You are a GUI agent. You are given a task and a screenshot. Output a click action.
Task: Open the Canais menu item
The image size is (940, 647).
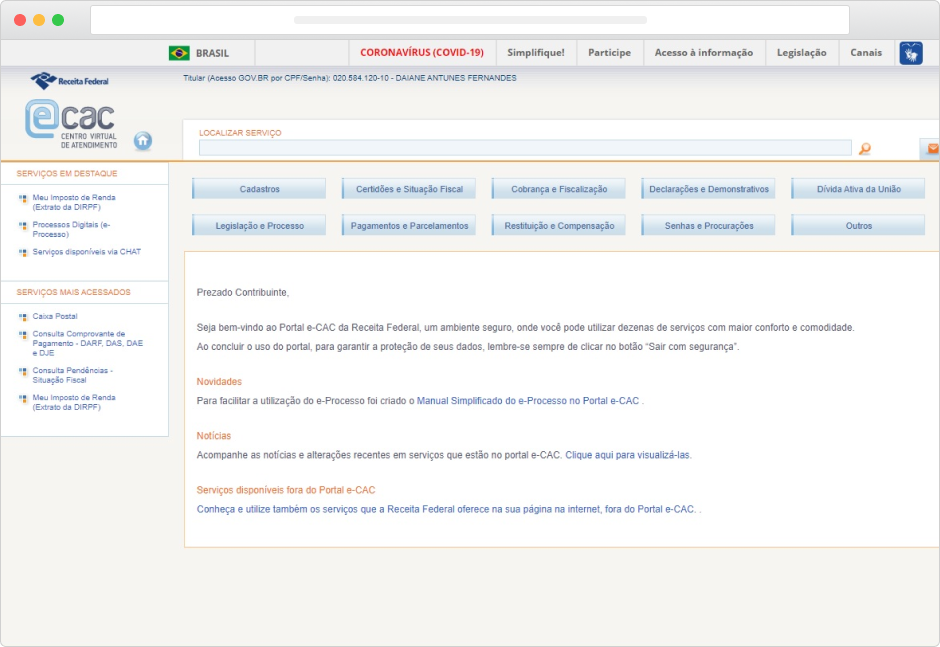[866, 53]
